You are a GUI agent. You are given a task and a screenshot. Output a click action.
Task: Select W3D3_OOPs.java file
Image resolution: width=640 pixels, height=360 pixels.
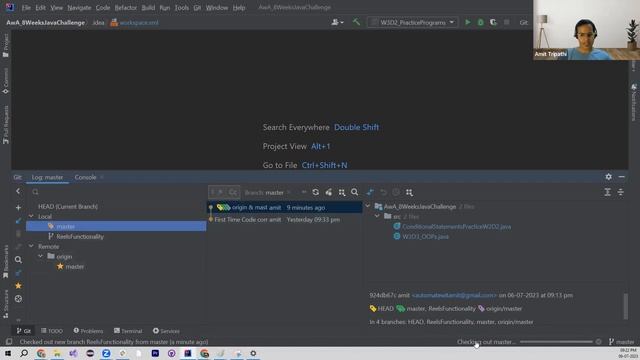coord(425,236)
